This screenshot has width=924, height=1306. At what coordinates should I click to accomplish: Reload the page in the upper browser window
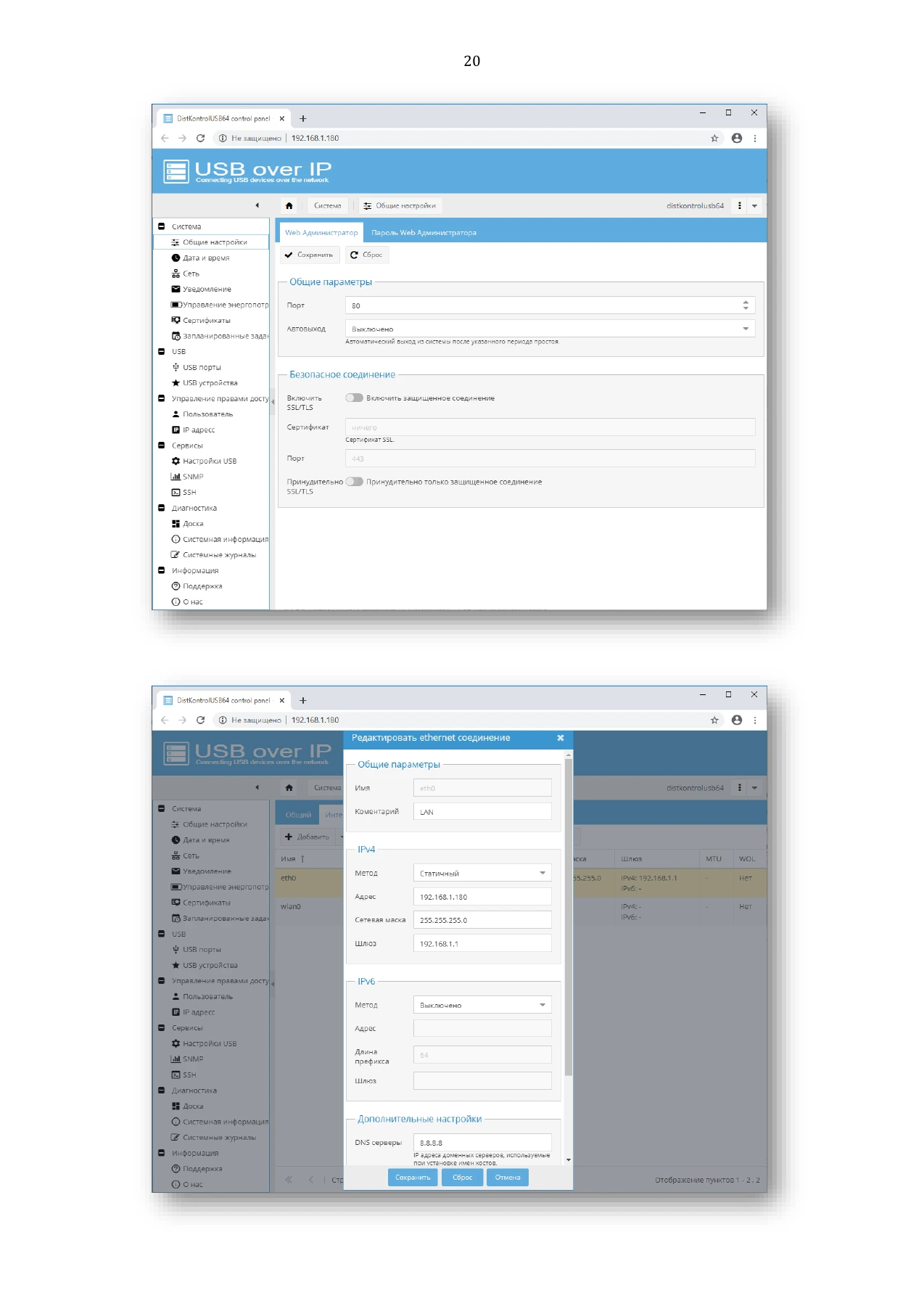click(201, 138)
